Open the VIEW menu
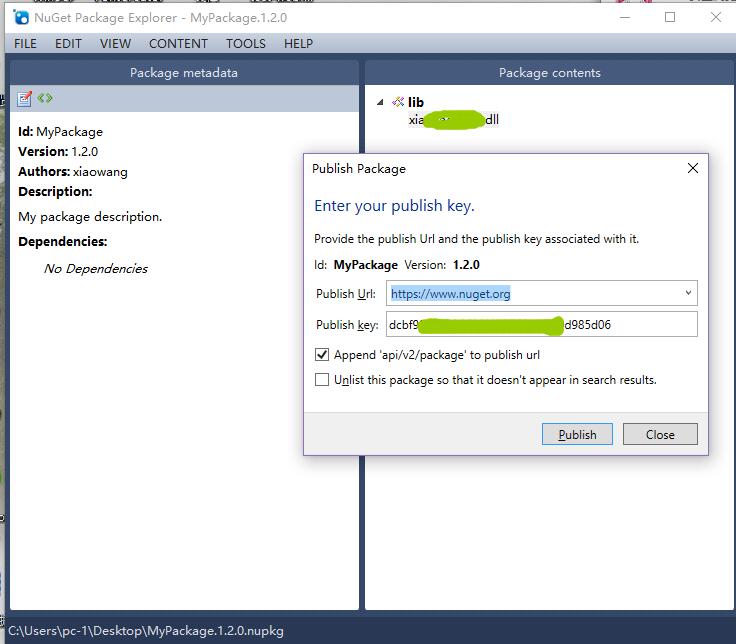Image resolution: width=736 pixels, height=644 pixels. pyautogui.click(x=115, y=44)
